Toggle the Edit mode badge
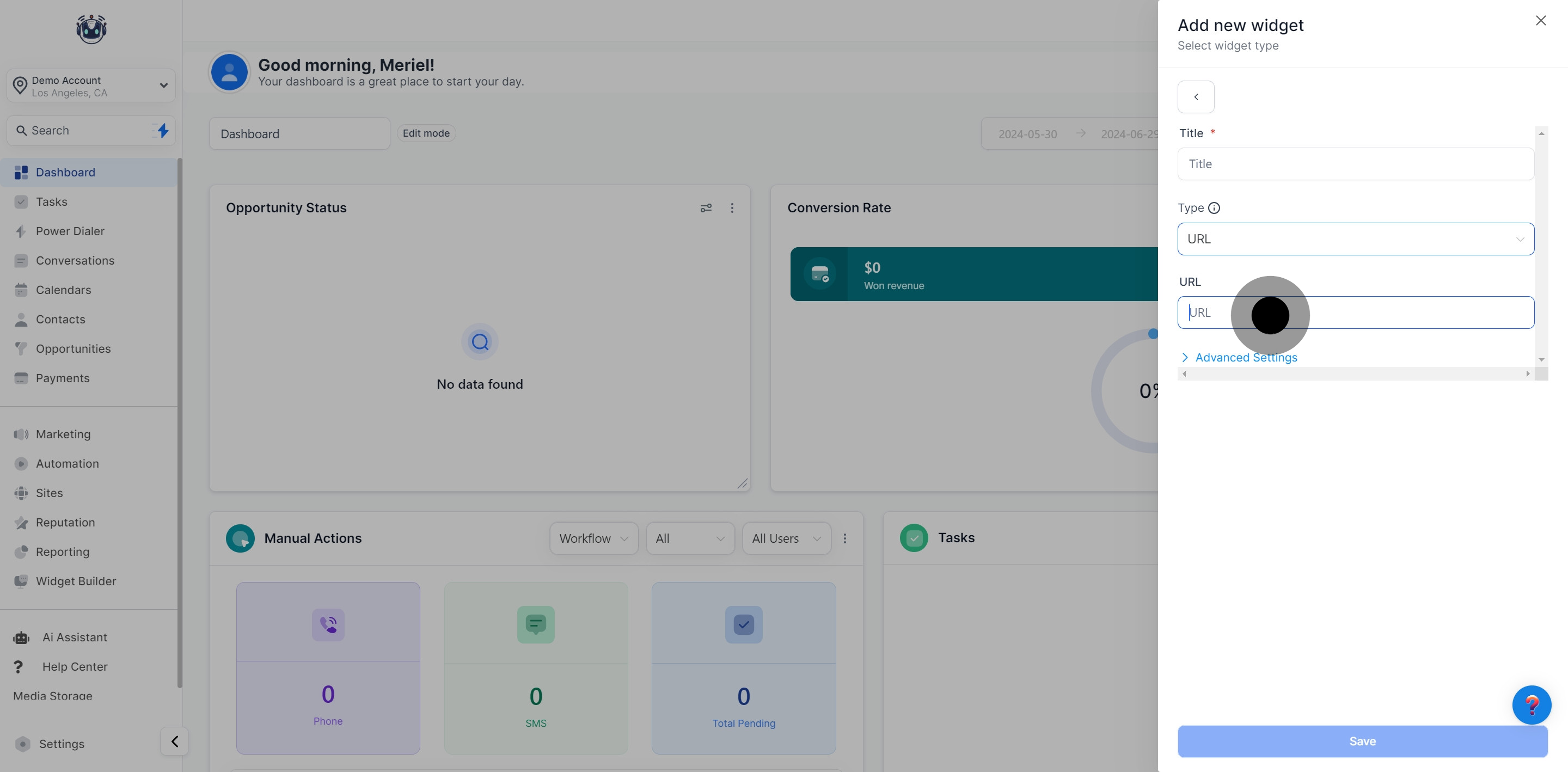Viewport: 1568px width, 772px height. [426, 133]
